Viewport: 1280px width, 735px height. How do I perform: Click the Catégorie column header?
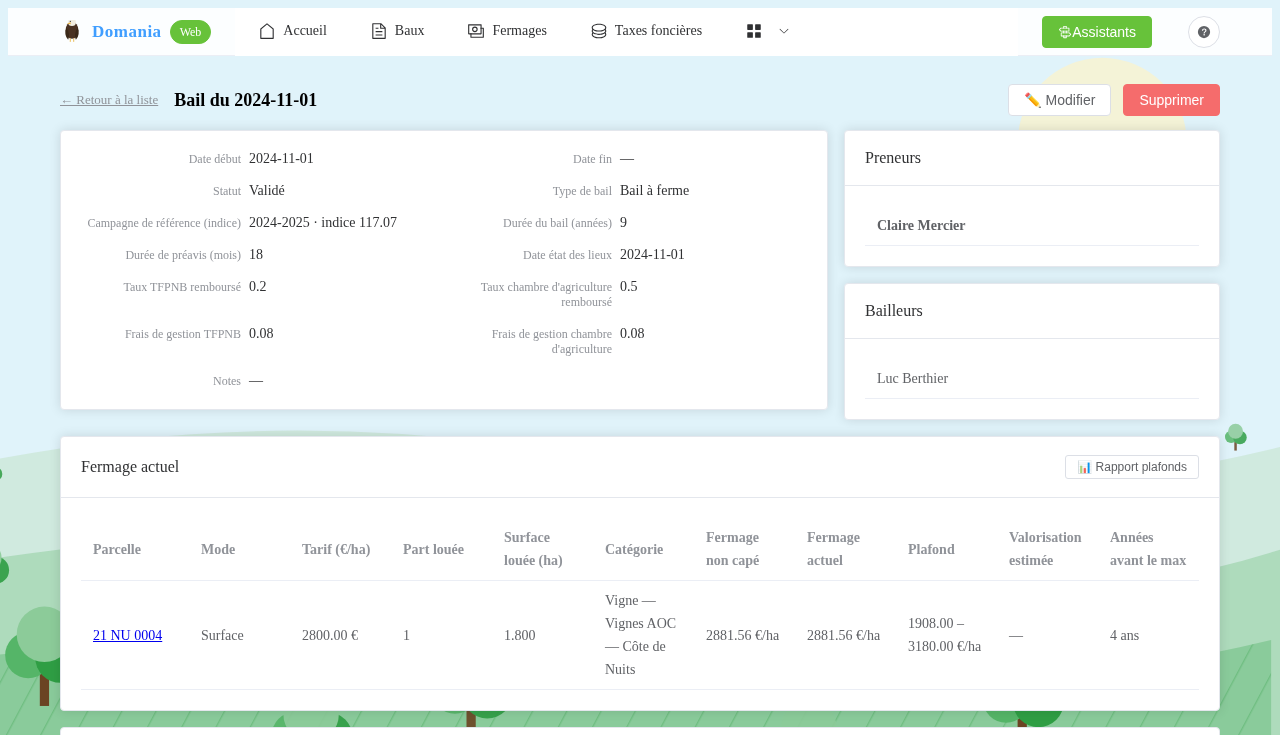634,550
